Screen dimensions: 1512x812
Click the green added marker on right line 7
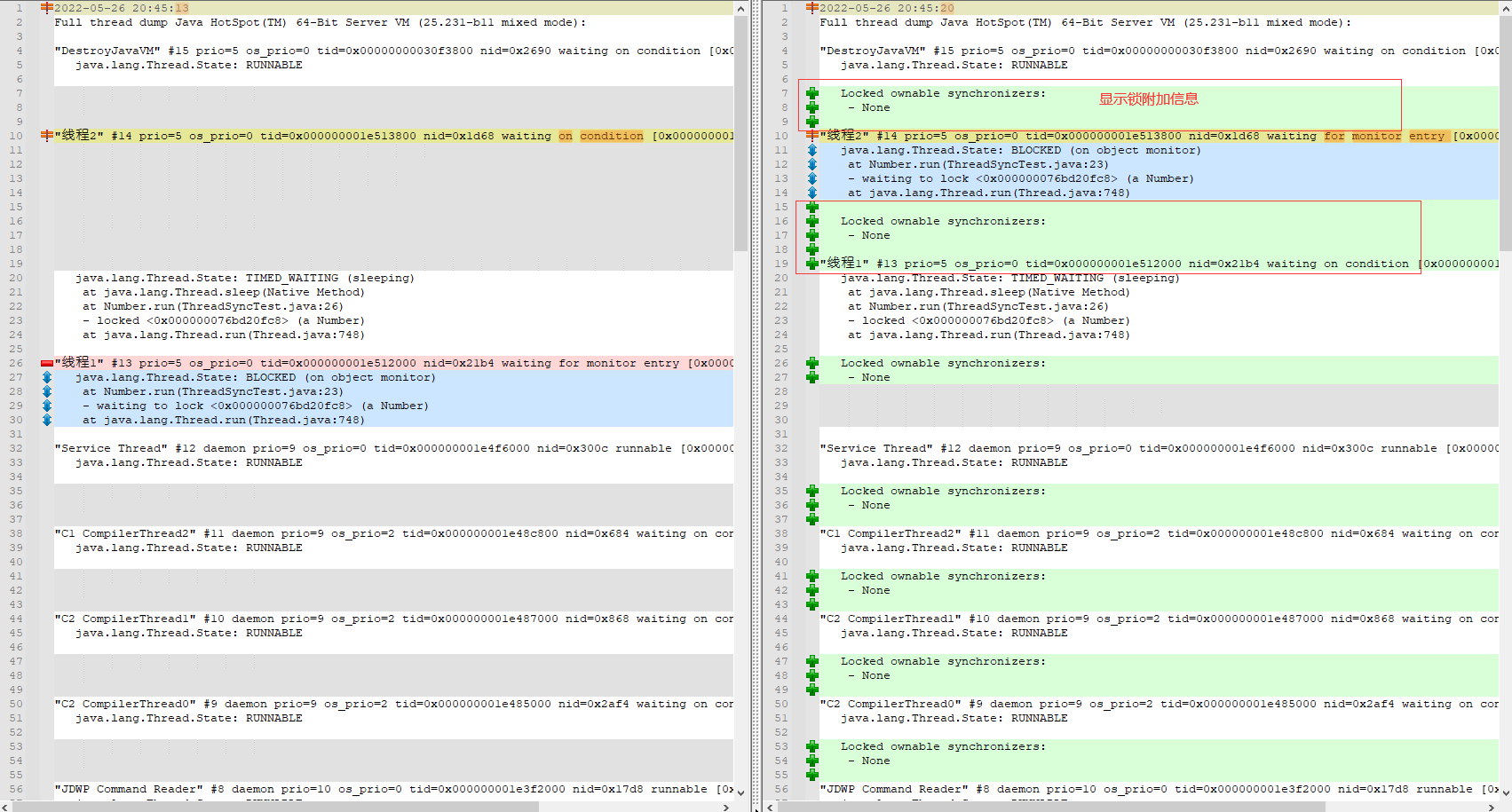point(812,93)
